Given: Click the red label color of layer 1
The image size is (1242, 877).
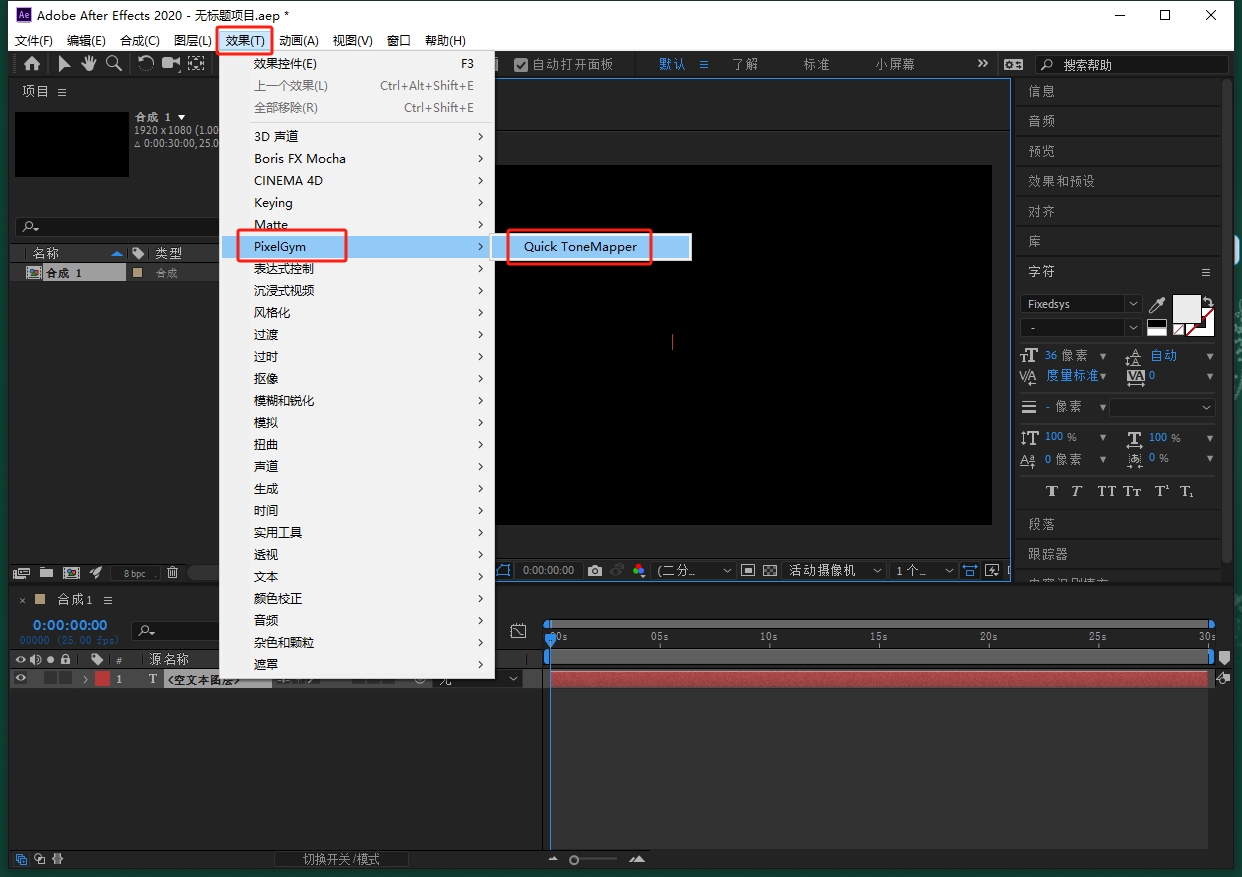Looking at the screenshot, I should 102,679.
